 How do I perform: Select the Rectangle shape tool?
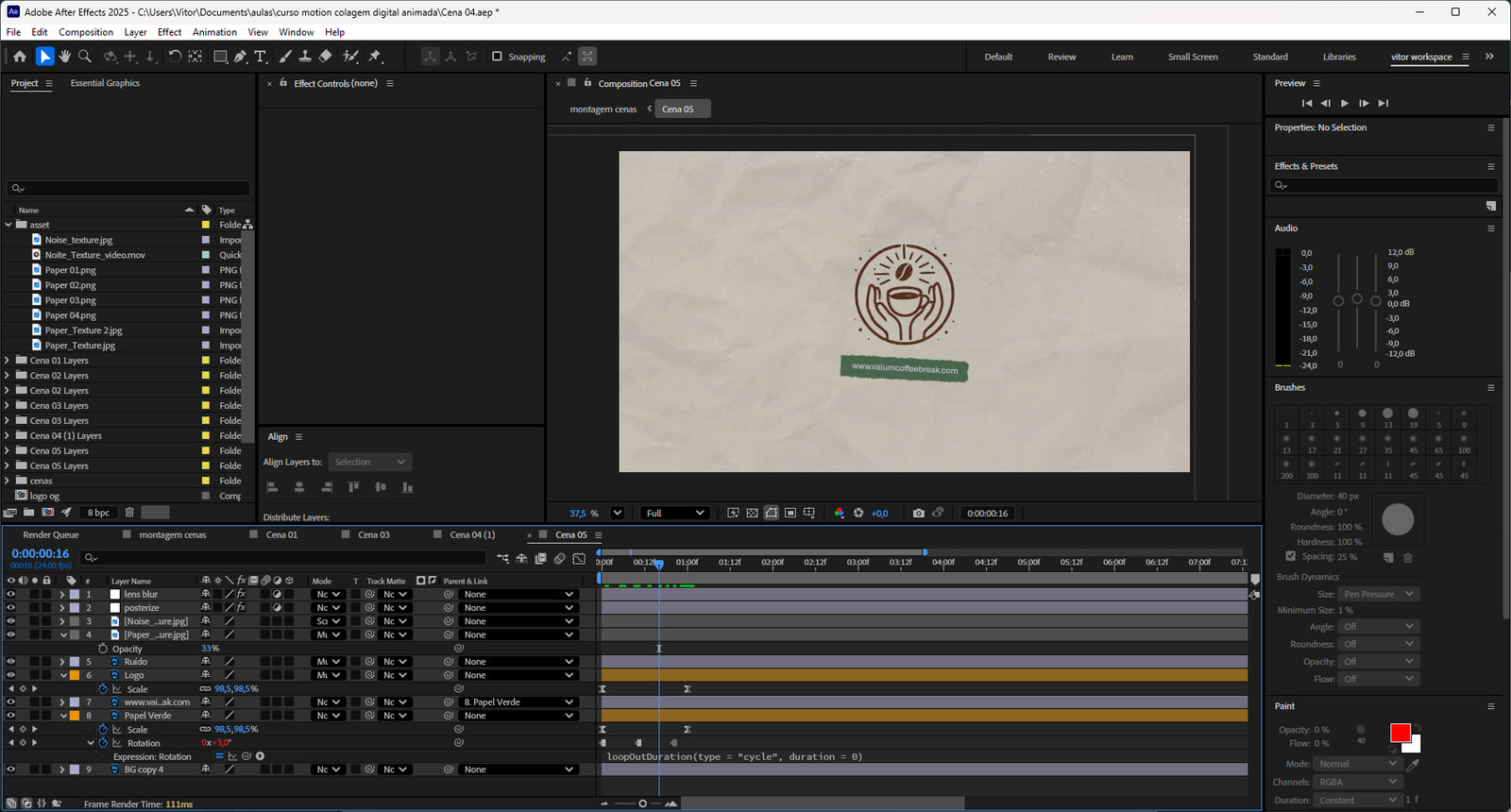220,57
